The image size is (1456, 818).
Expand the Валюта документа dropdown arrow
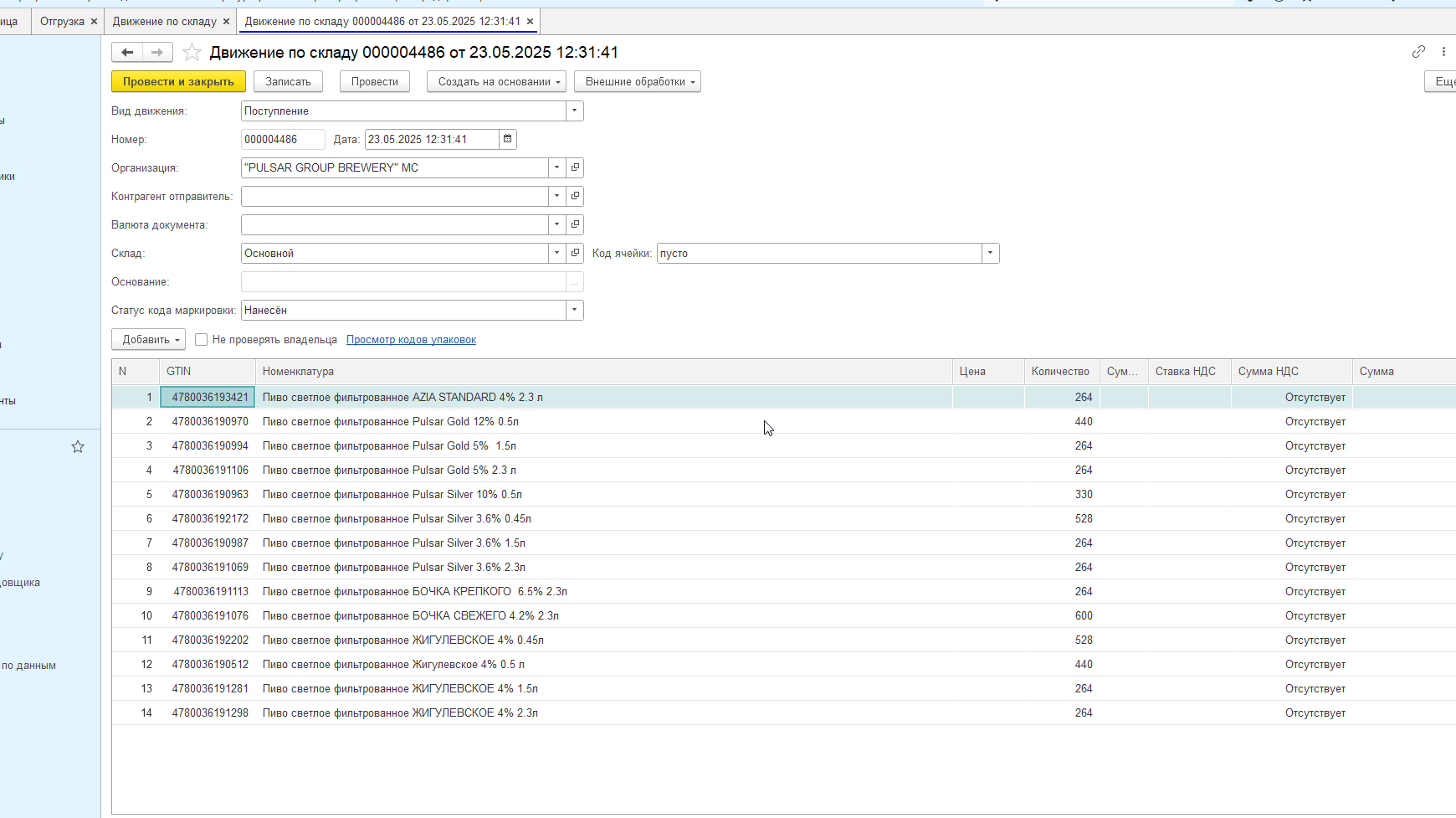point(556,224)
